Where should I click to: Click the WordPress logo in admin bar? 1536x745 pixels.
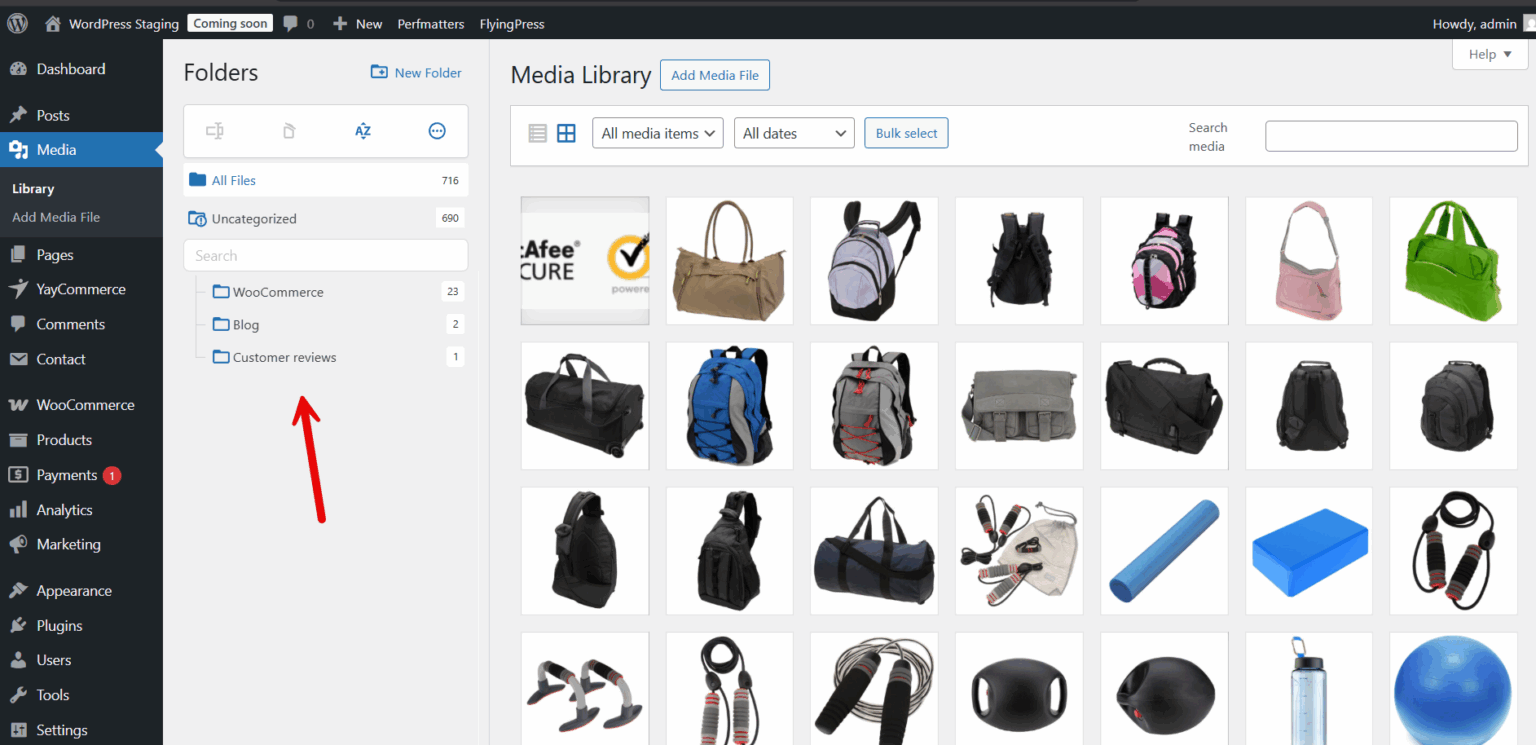pos(17,23)
